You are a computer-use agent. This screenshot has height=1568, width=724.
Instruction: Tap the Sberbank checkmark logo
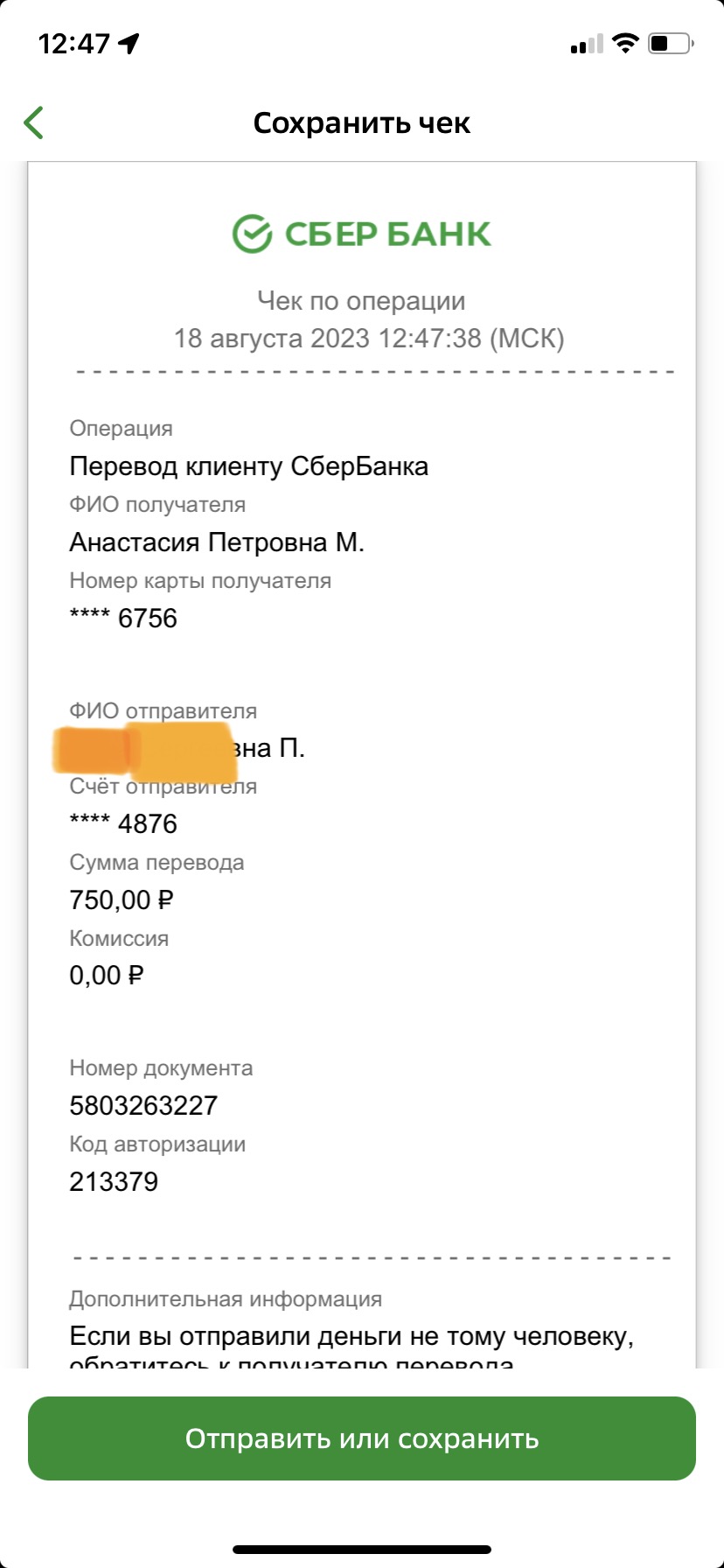click(252, 234)
